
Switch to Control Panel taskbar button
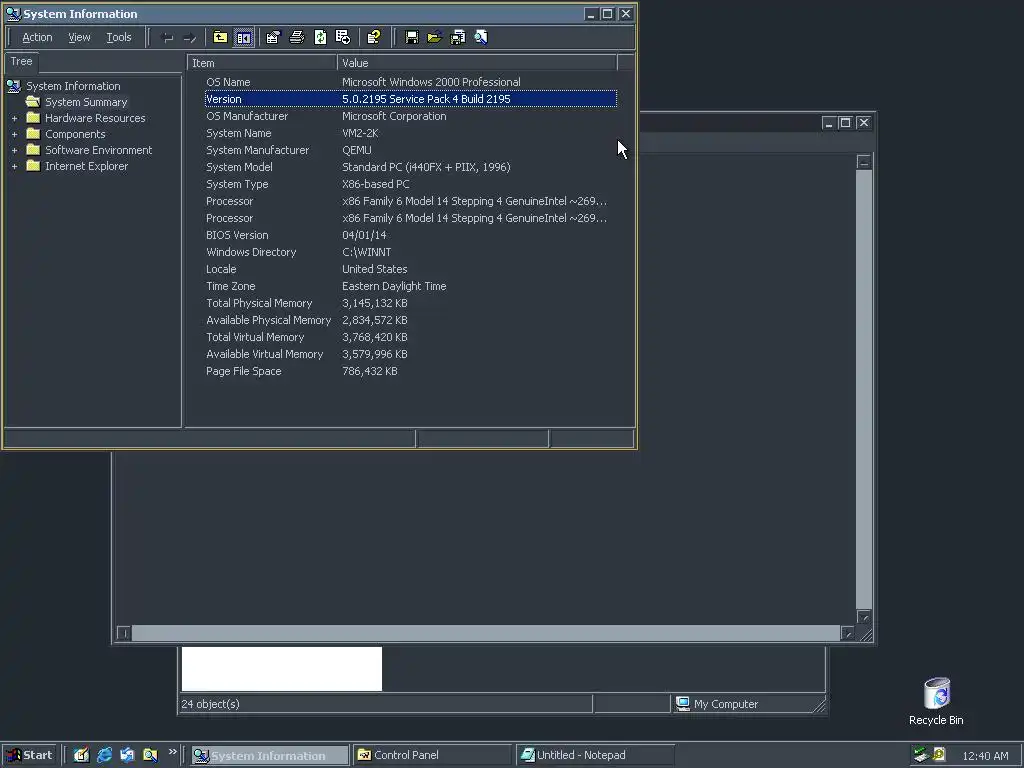tap(432, 755)
